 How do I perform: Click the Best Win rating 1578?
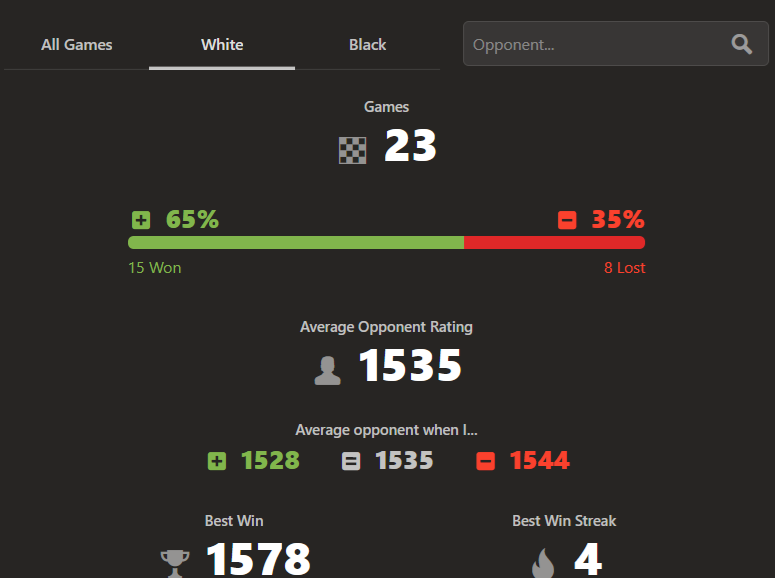[258, 559]
